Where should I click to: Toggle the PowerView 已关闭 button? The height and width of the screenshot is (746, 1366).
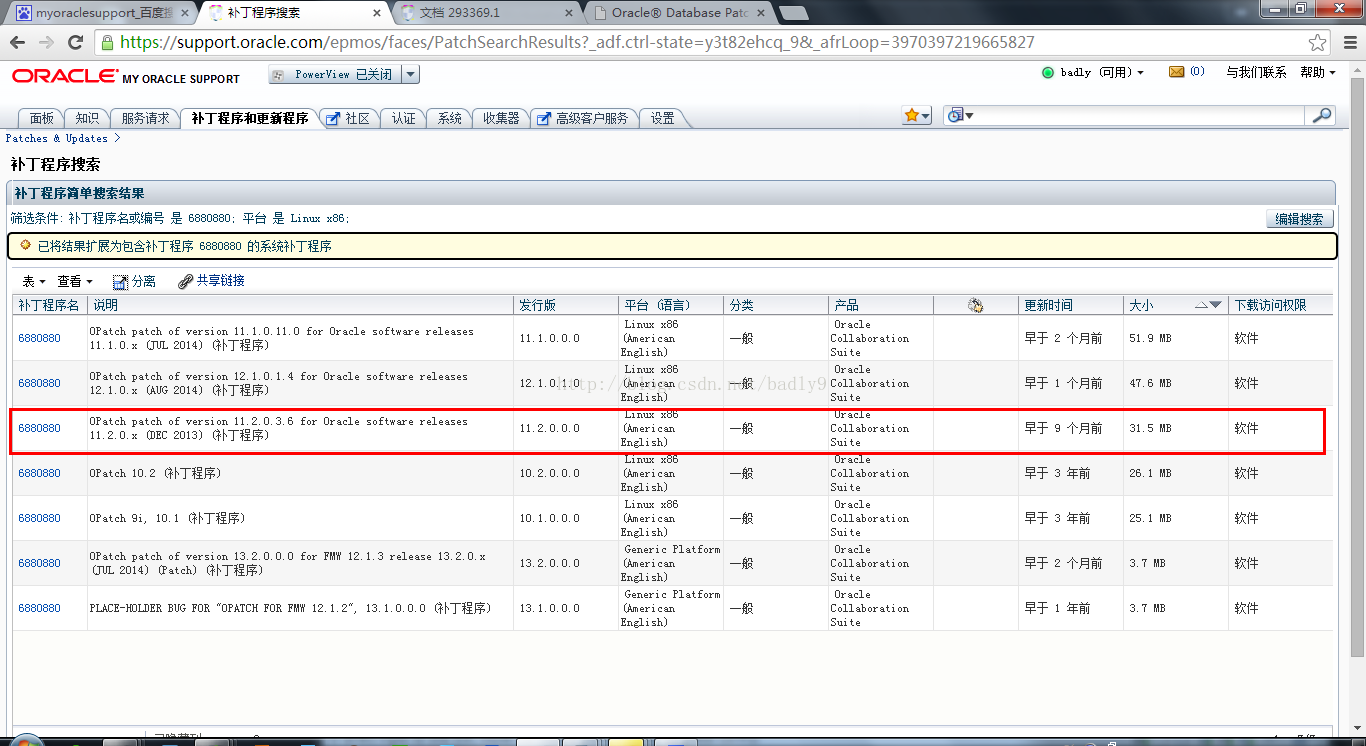(335, 75)
